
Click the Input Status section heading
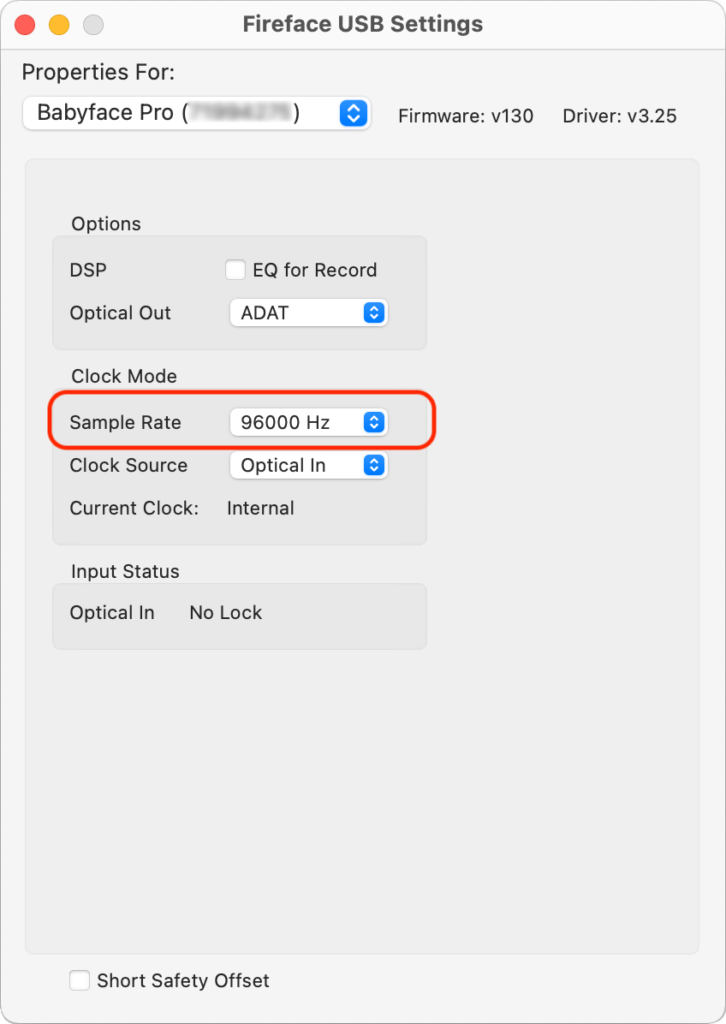[125, 572]
